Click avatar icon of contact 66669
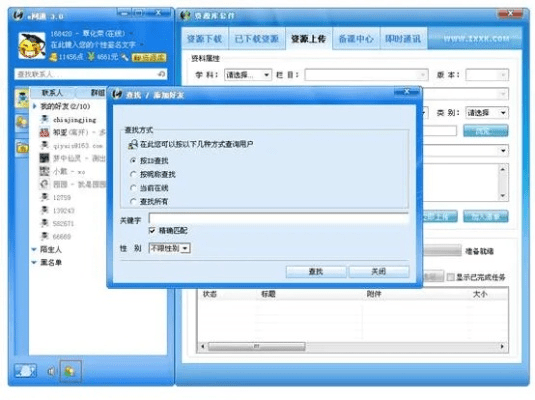Screen dimensions: 535x400 44,236
